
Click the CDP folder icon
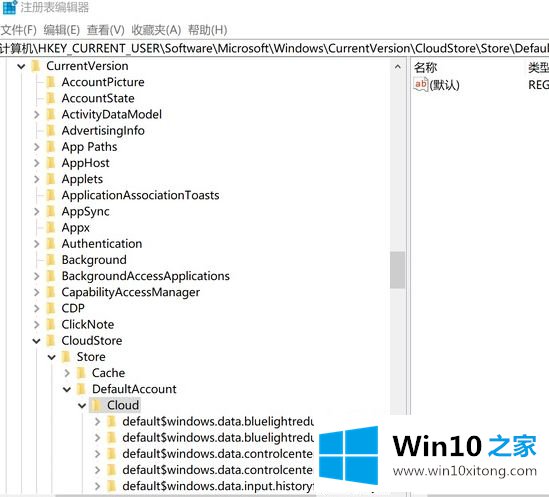point(51,308)
